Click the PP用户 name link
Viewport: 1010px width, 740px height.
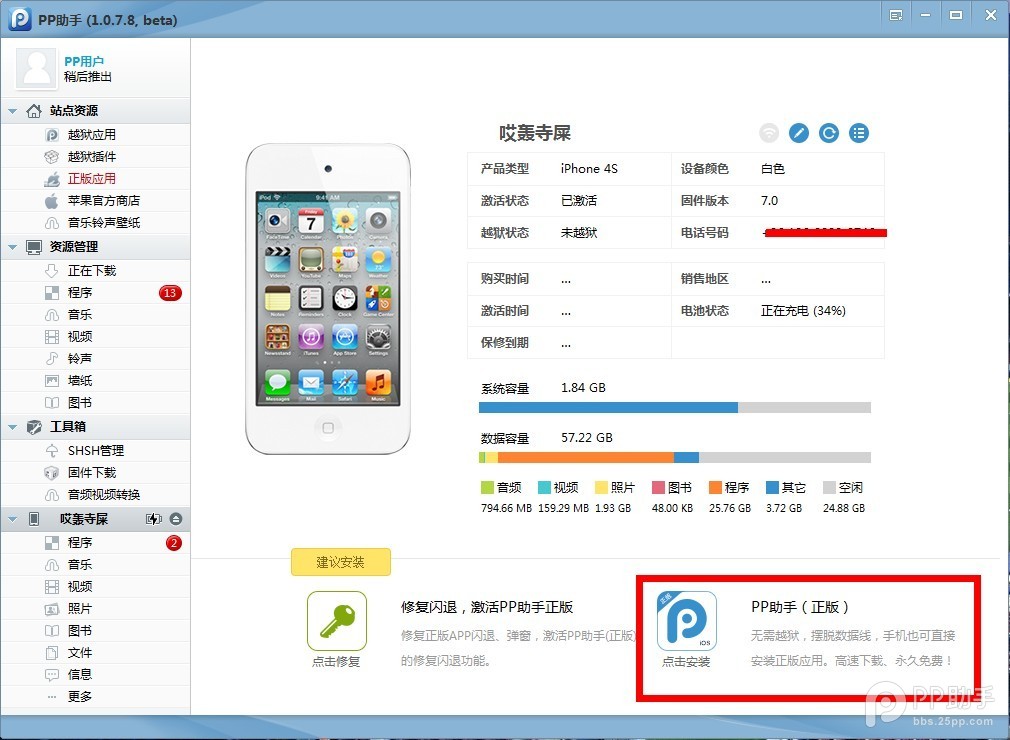pyautogui.click(x=84, y=61)
